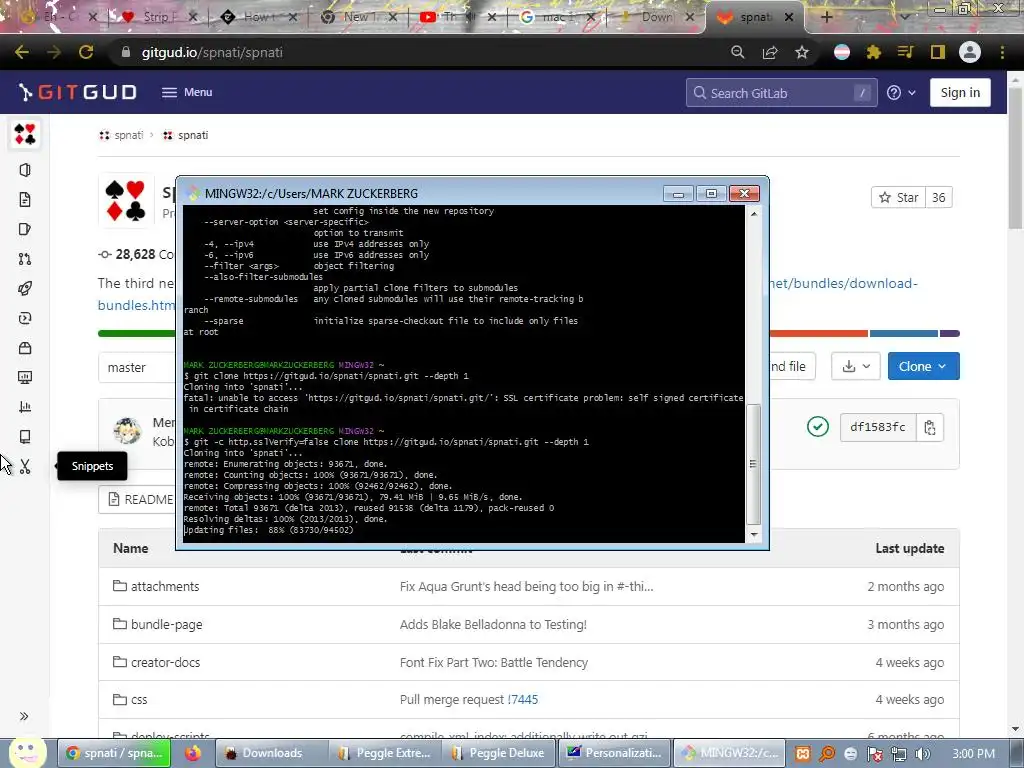
Task: Open the attachments folder
Action: [x=165, y=586]
